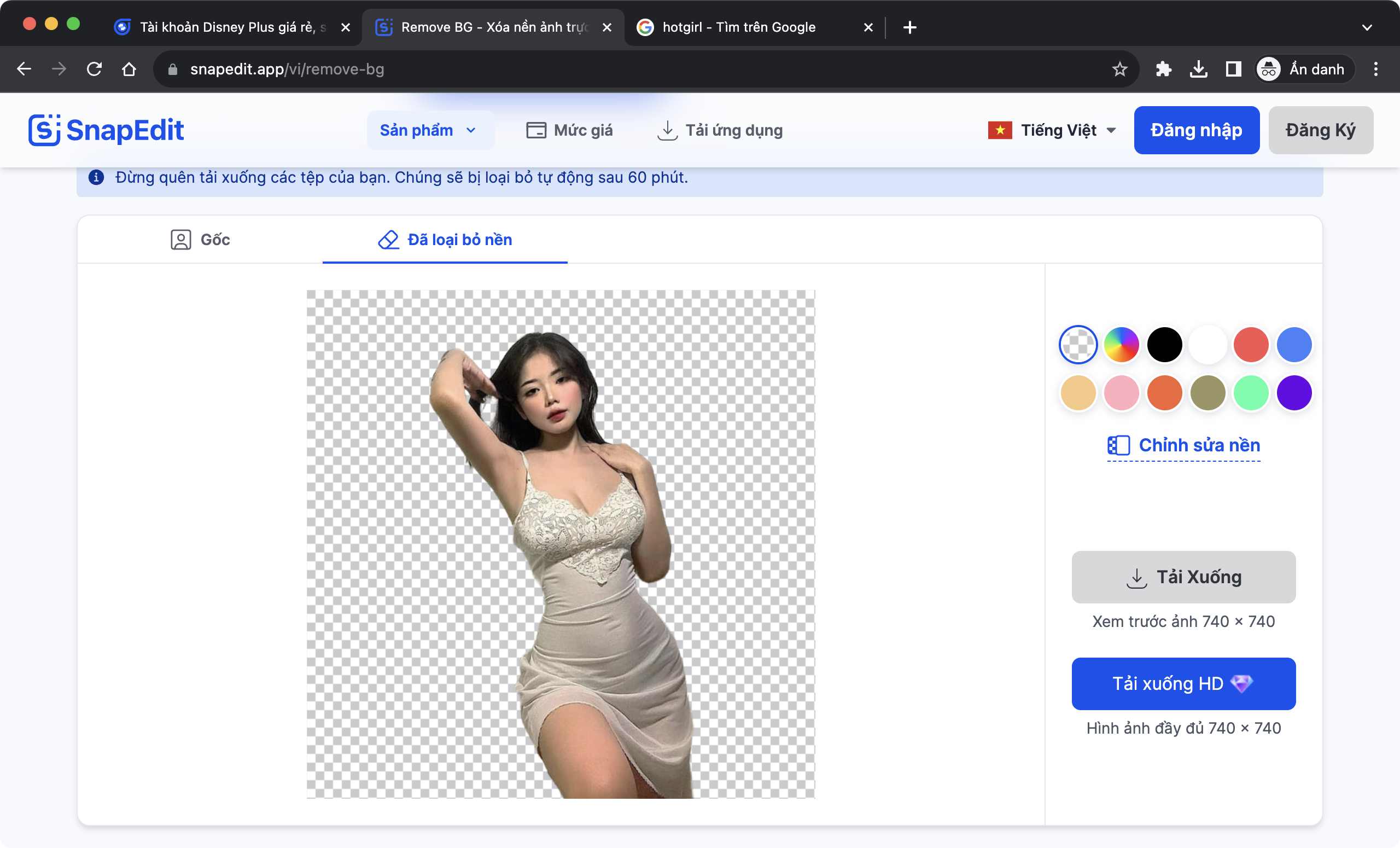Screen dimensions: 1400x848
Task: Open the browser home page
Action: click(x=129, y=69)
